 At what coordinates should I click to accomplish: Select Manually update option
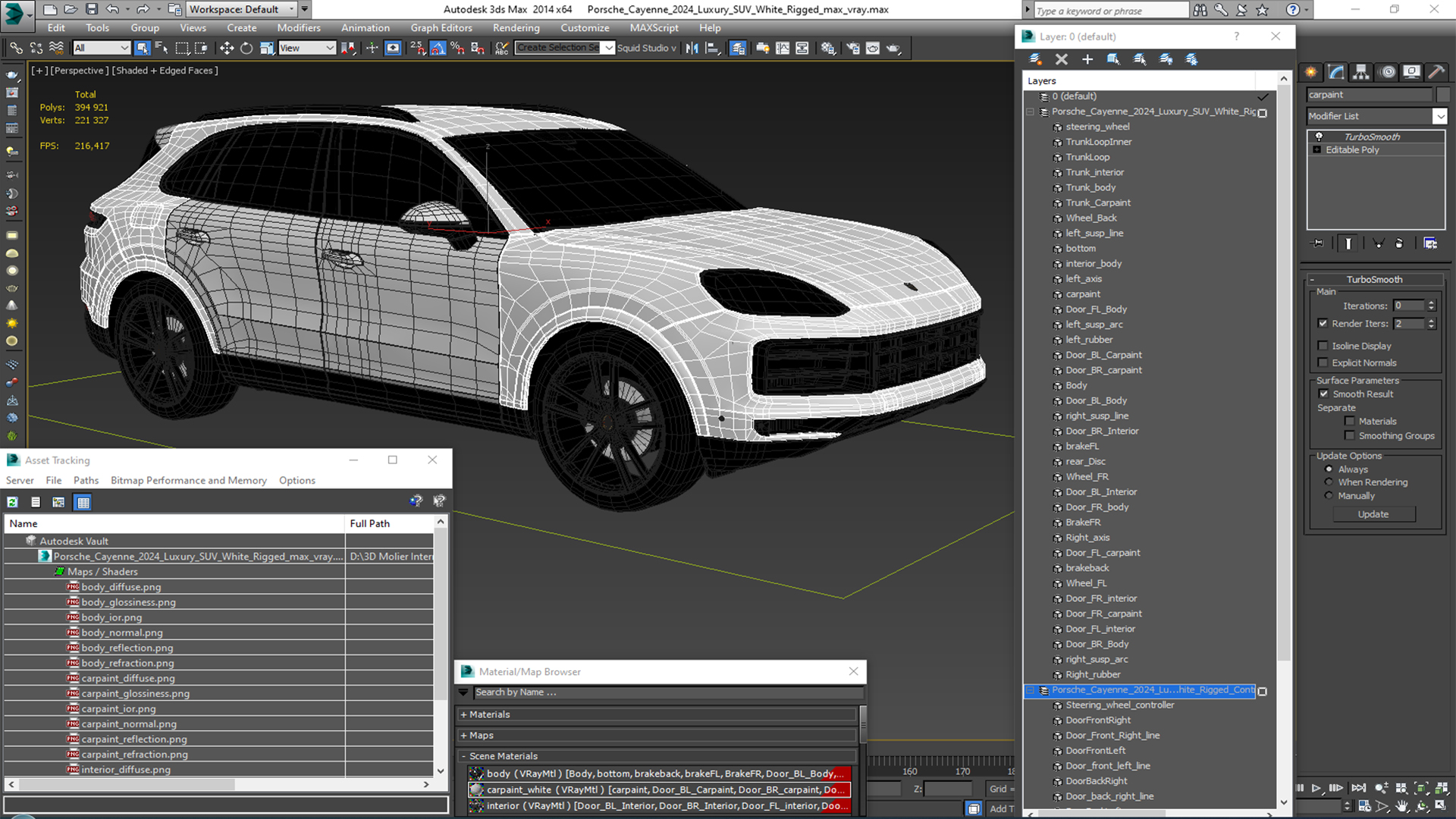click(x=1329, y=496)
